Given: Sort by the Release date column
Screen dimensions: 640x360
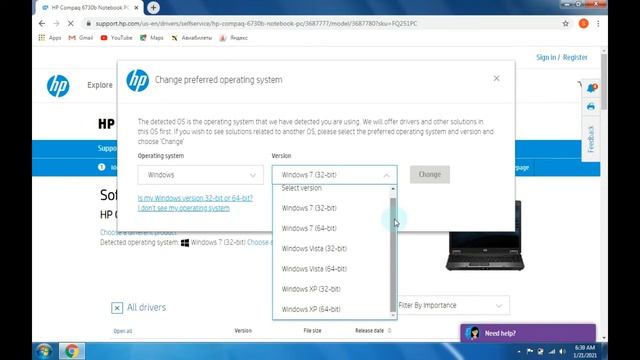Looking at the screenshot, I should [x=373, y=331].
